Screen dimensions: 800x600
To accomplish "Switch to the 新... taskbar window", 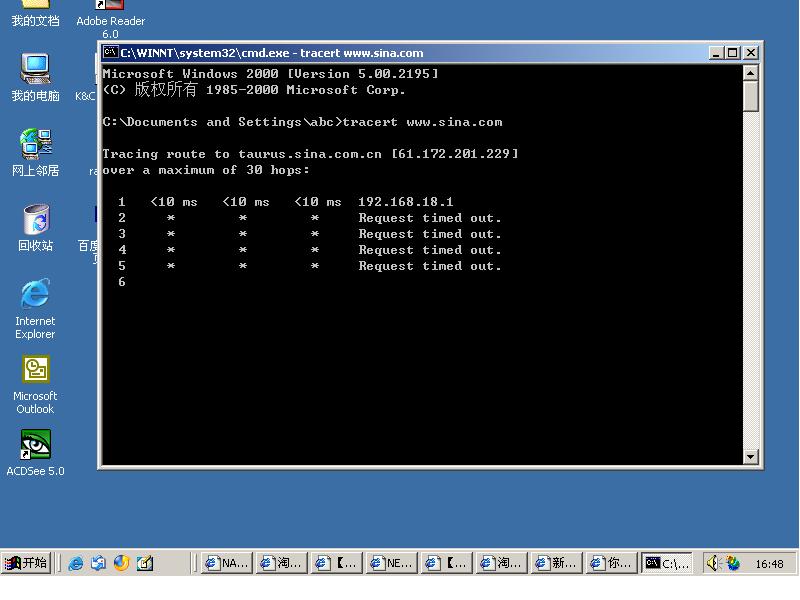I will (x=557, y=563).
